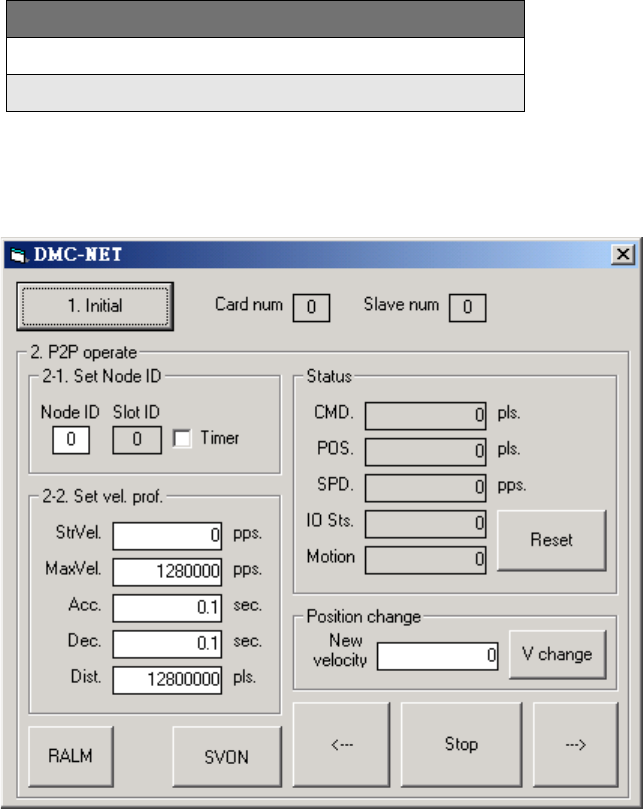This screenshot has width=643, height=809.
Task: Move backward with left arrow button
Action: point(342,745)
